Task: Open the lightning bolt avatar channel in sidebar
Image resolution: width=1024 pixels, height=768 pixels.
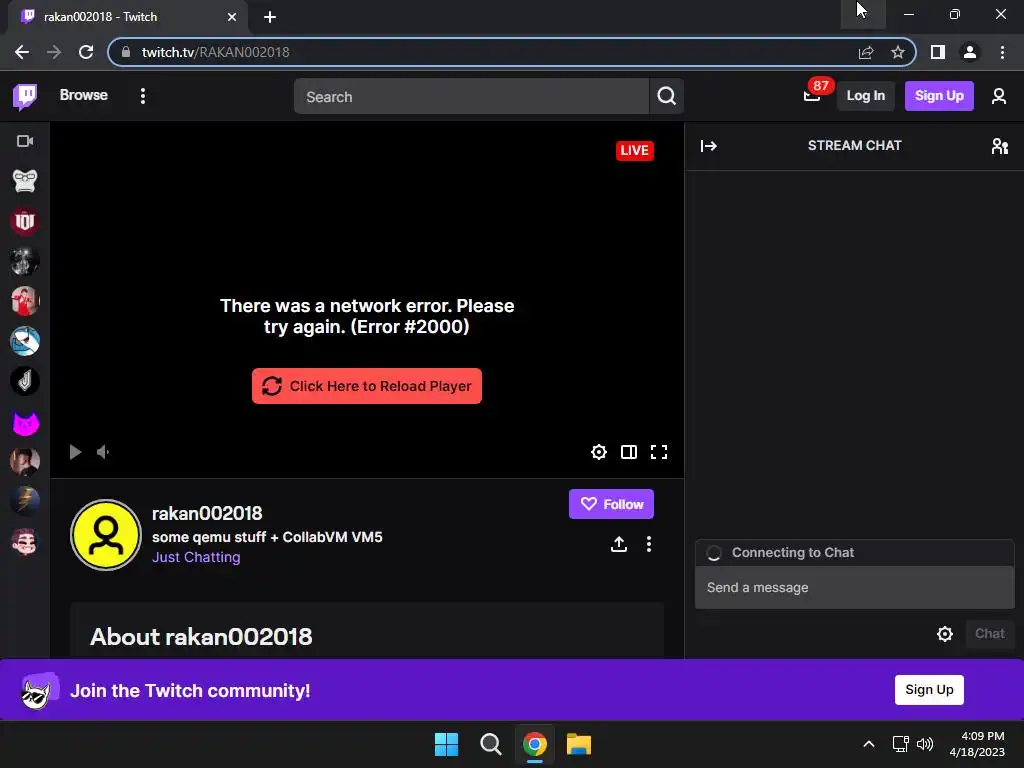Action: pyautogui.click(x=25, y=502)
